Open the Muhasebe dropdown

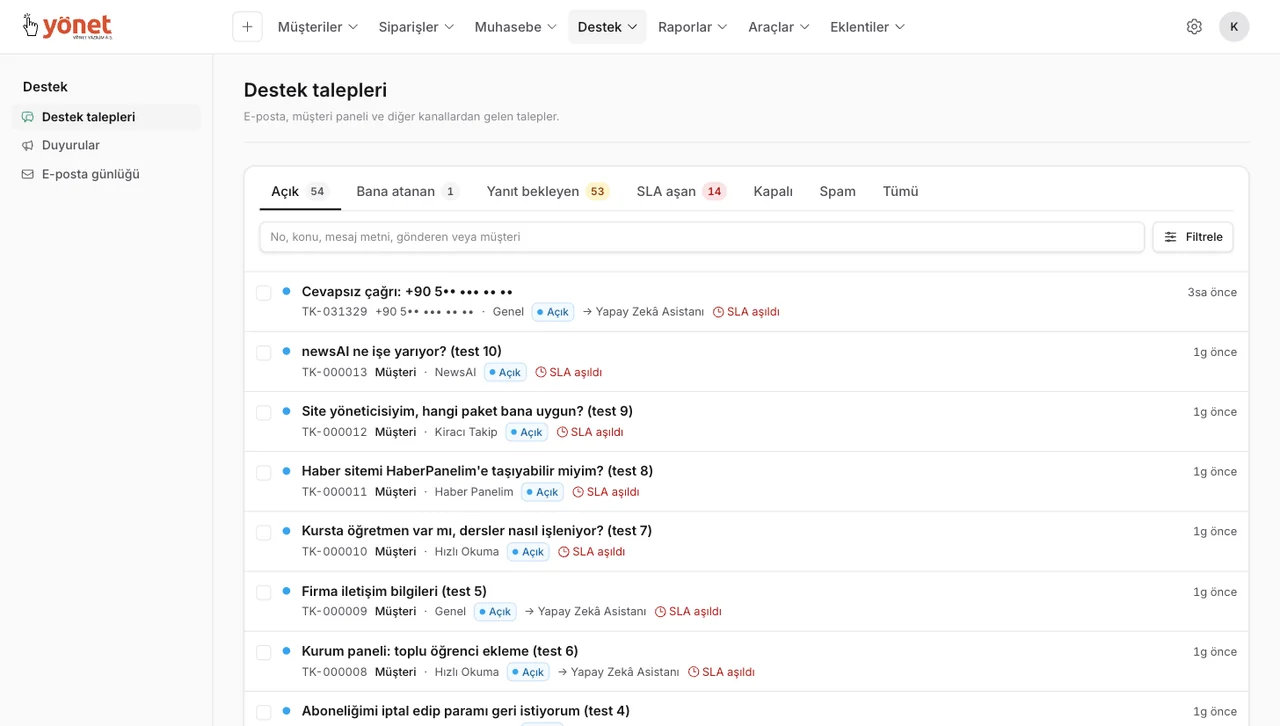[x=516, y=27]
